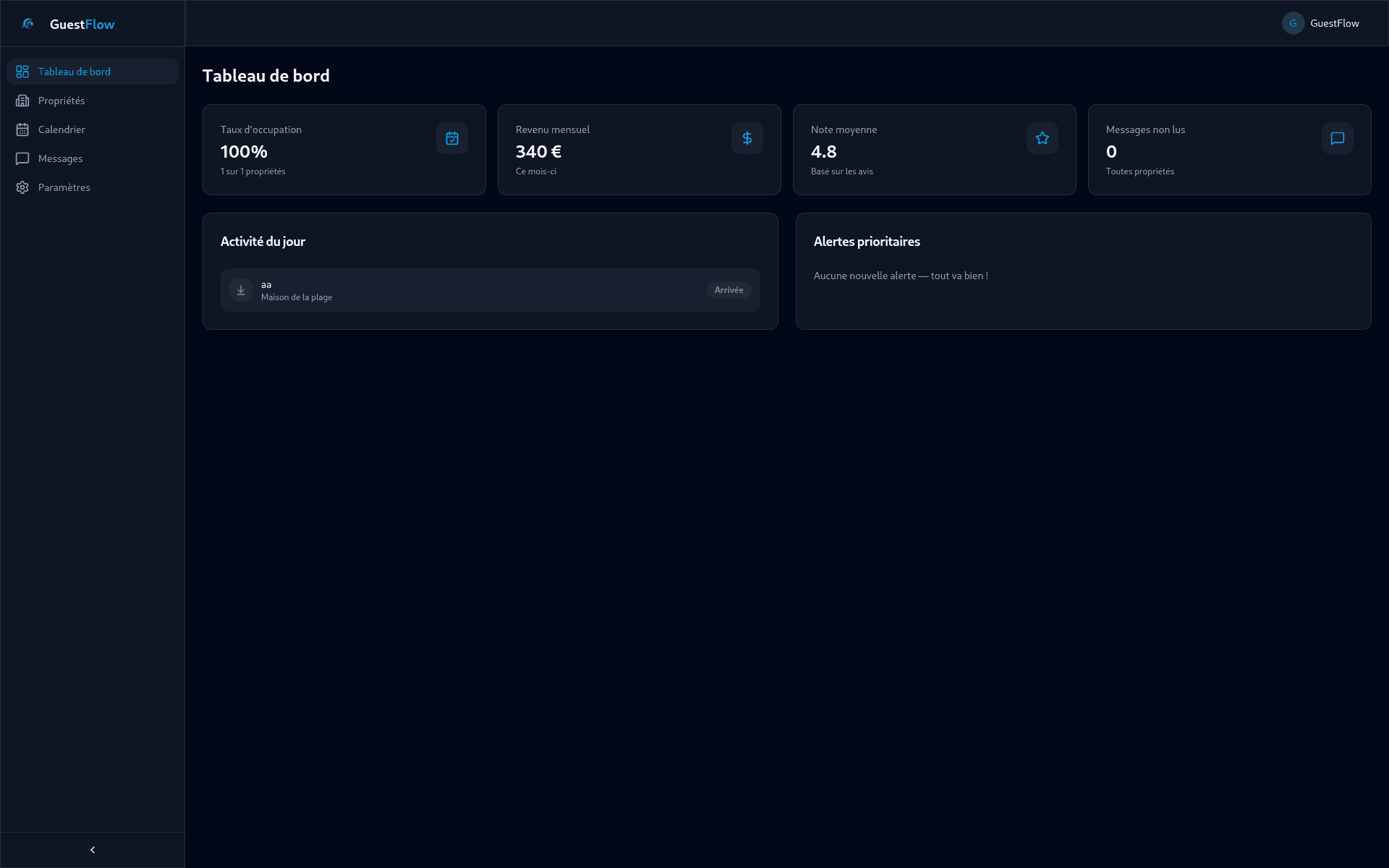
Task: Click the GuestFlow brand name
Action: coord(82,24)
